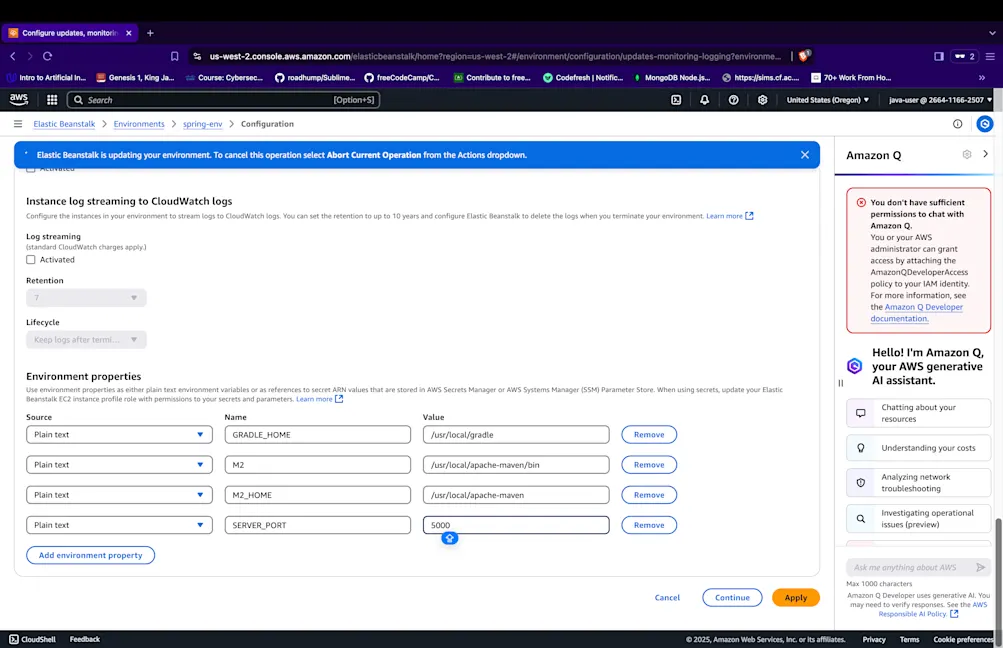Viewport: 1003px width, 648px height.
Task: Click the AWS logo home icon
Action: pyautogui.click(x=19, y=99)
